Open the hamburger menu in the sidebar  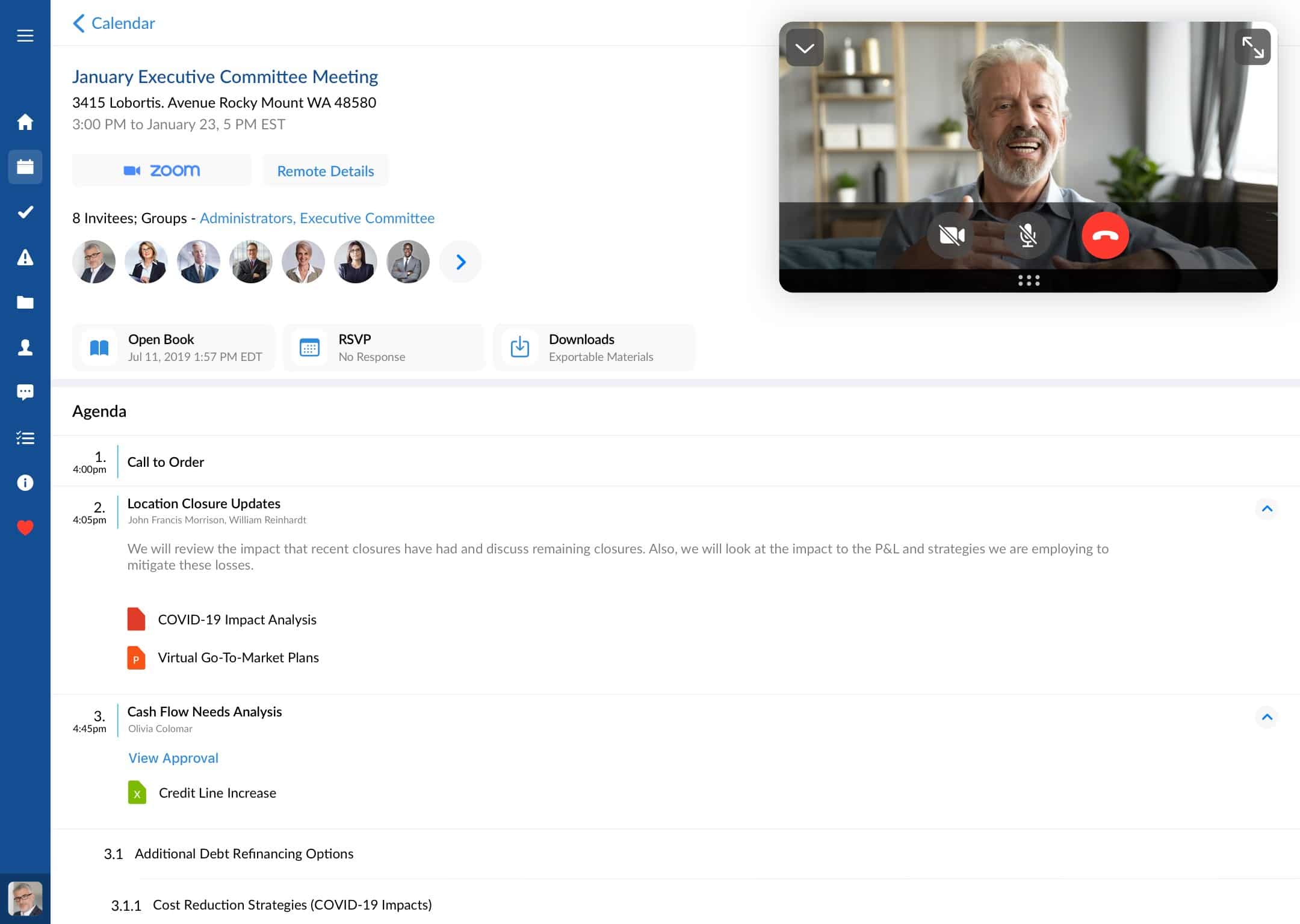point(25,36)
